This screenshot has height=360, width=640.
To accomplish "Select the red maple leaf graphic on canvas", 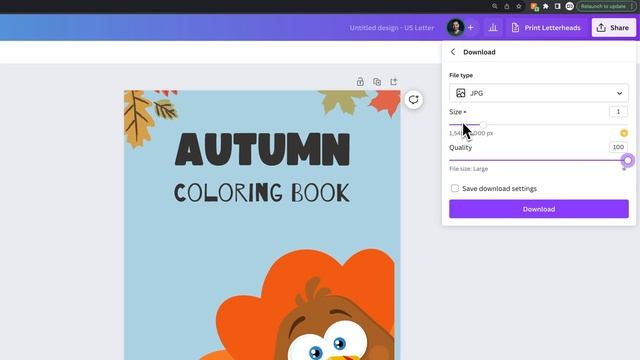I will 385,103.
